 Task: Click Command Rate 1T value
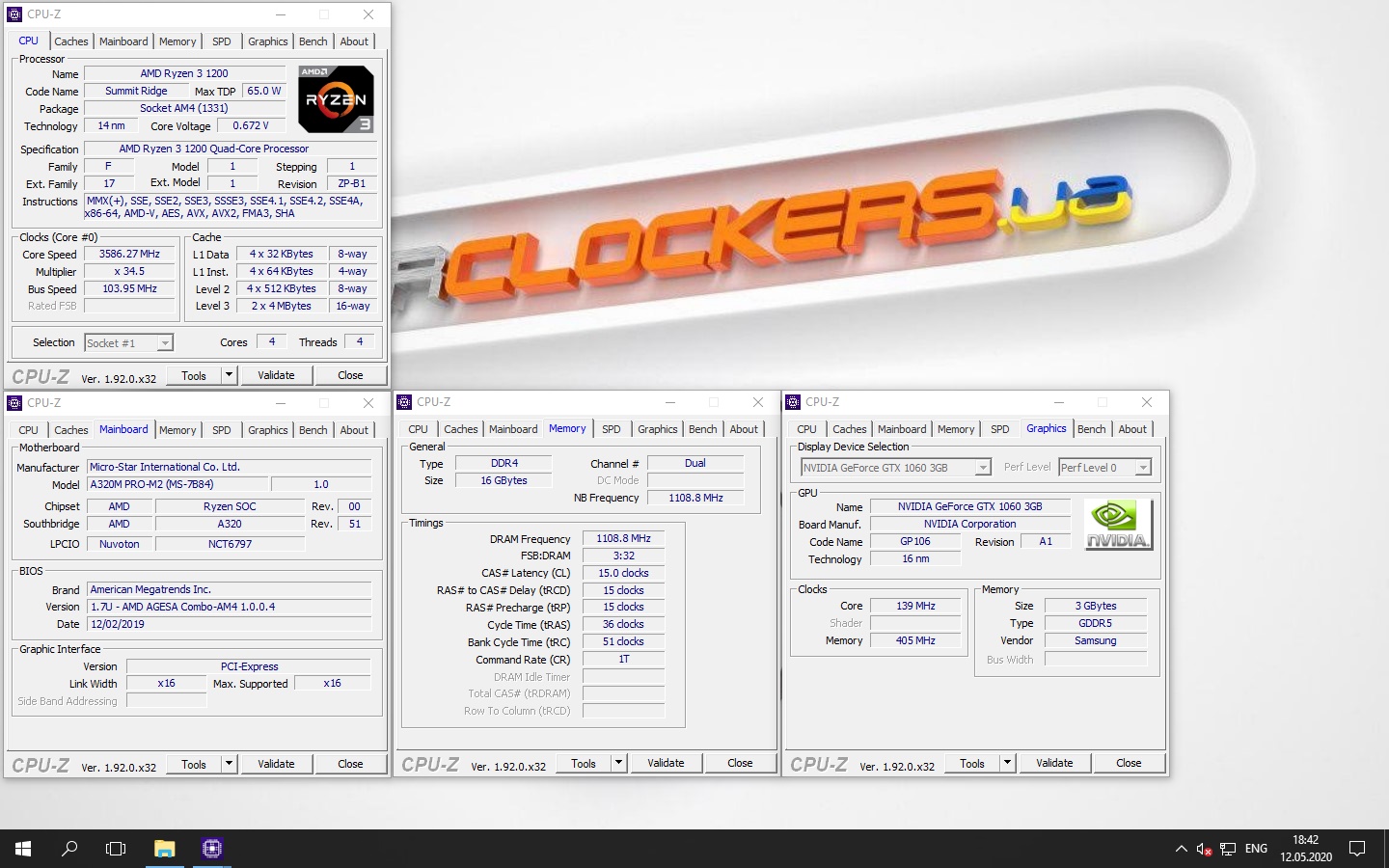coord(623,659)
